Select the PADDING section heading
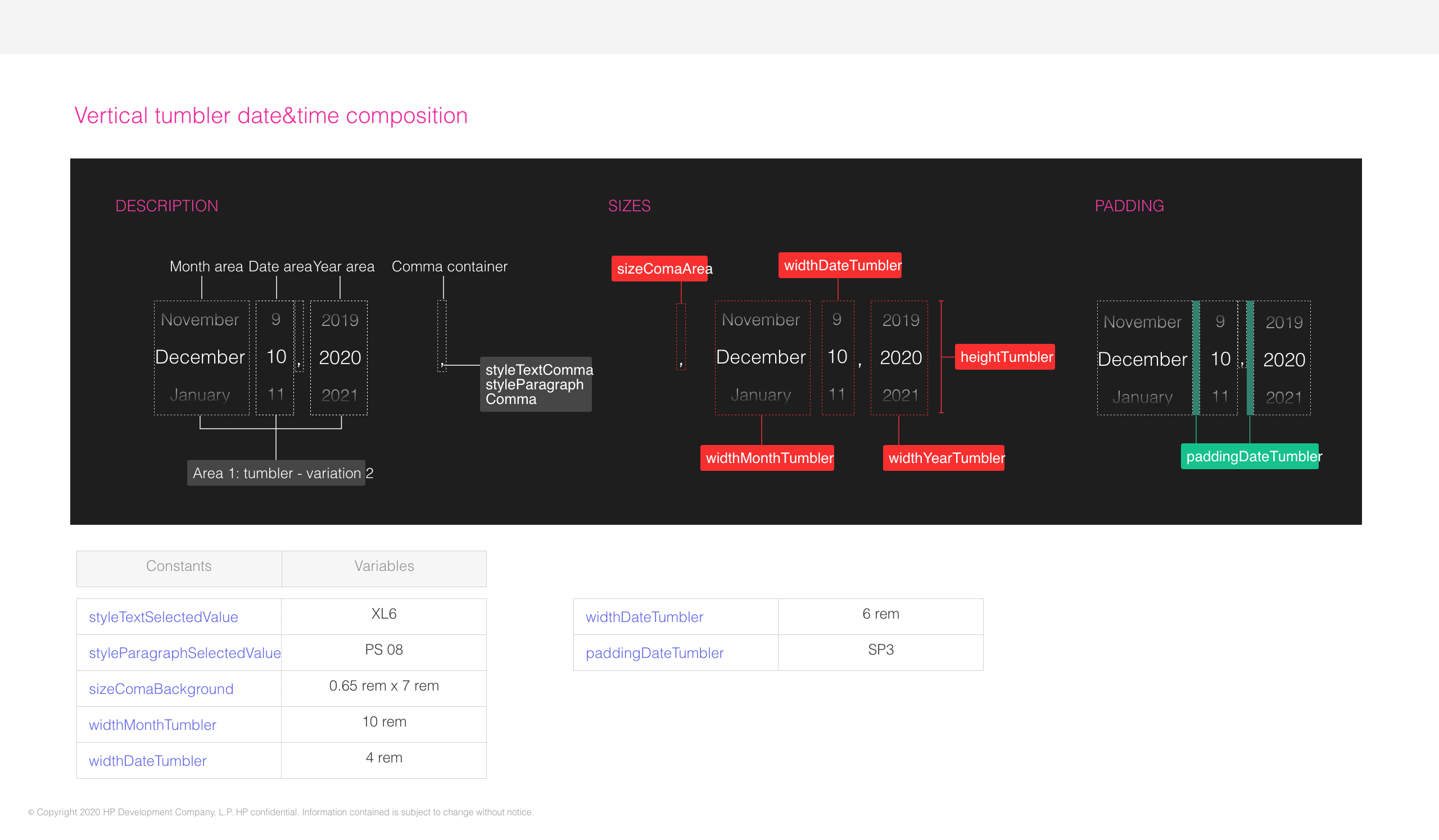The width and height of the screenshot is (1439, 840). 1129,206
